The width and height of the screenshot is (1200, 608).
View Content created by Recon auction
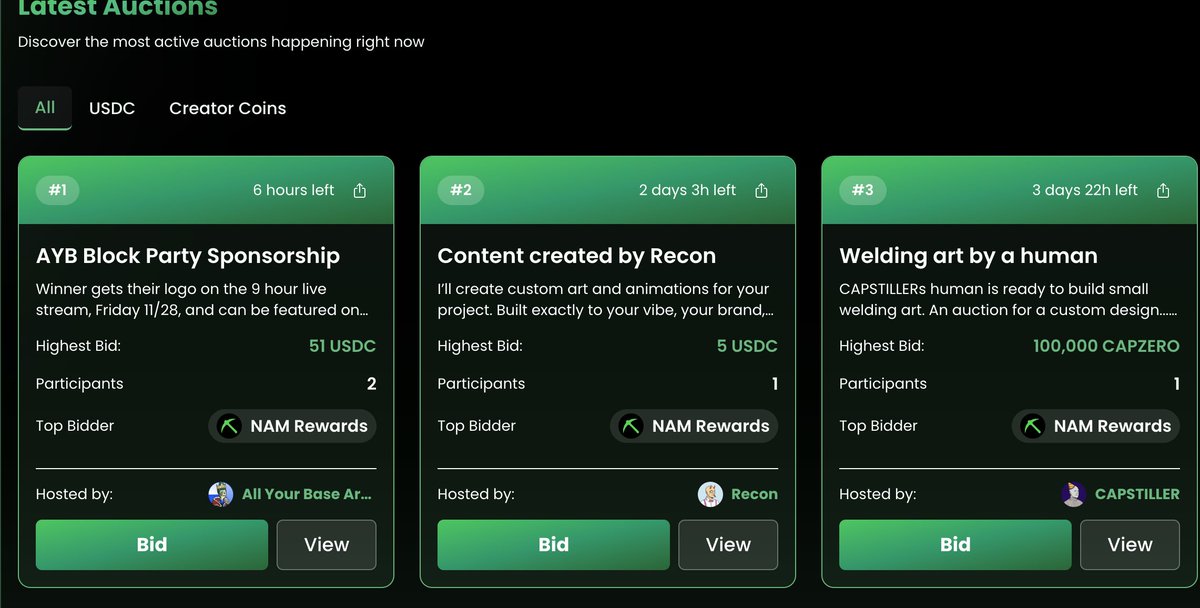728,545
